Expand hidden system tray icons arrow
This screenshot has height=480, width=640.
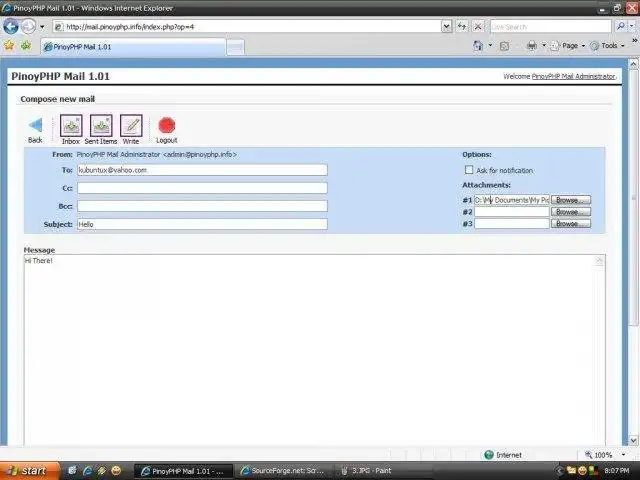[x=559, y=471]
